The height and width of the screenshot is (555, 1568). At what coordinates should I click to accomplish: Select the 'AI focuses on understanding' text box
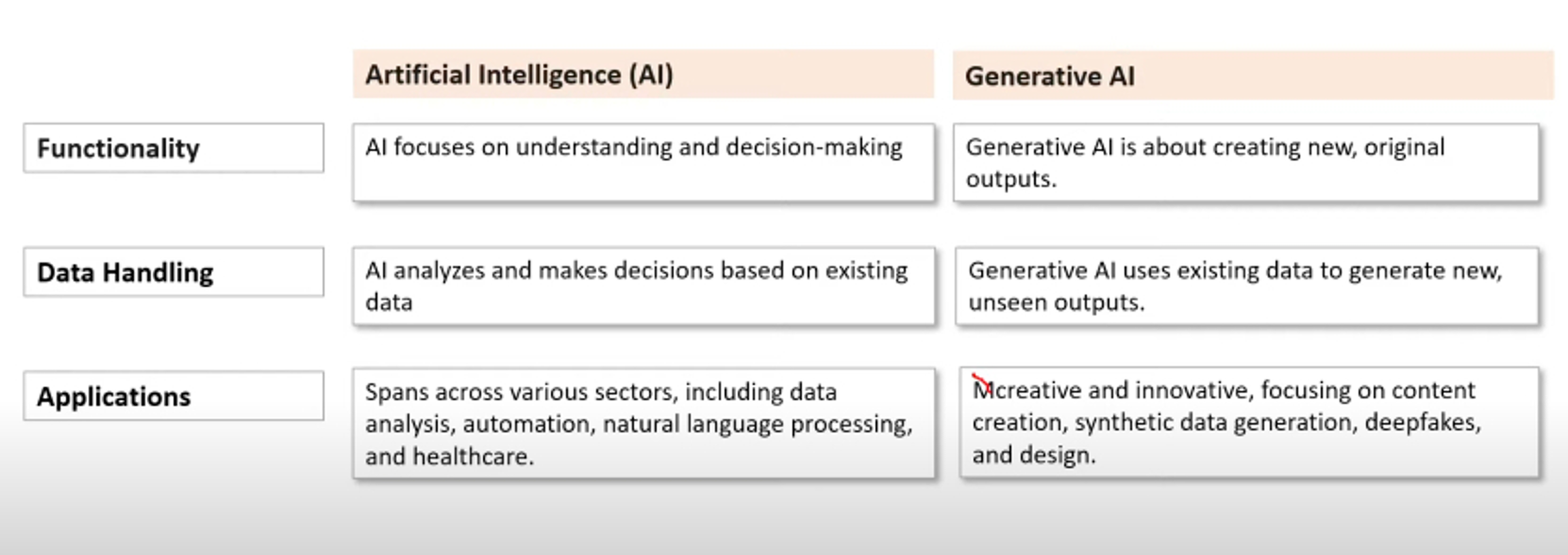[643, 162]
